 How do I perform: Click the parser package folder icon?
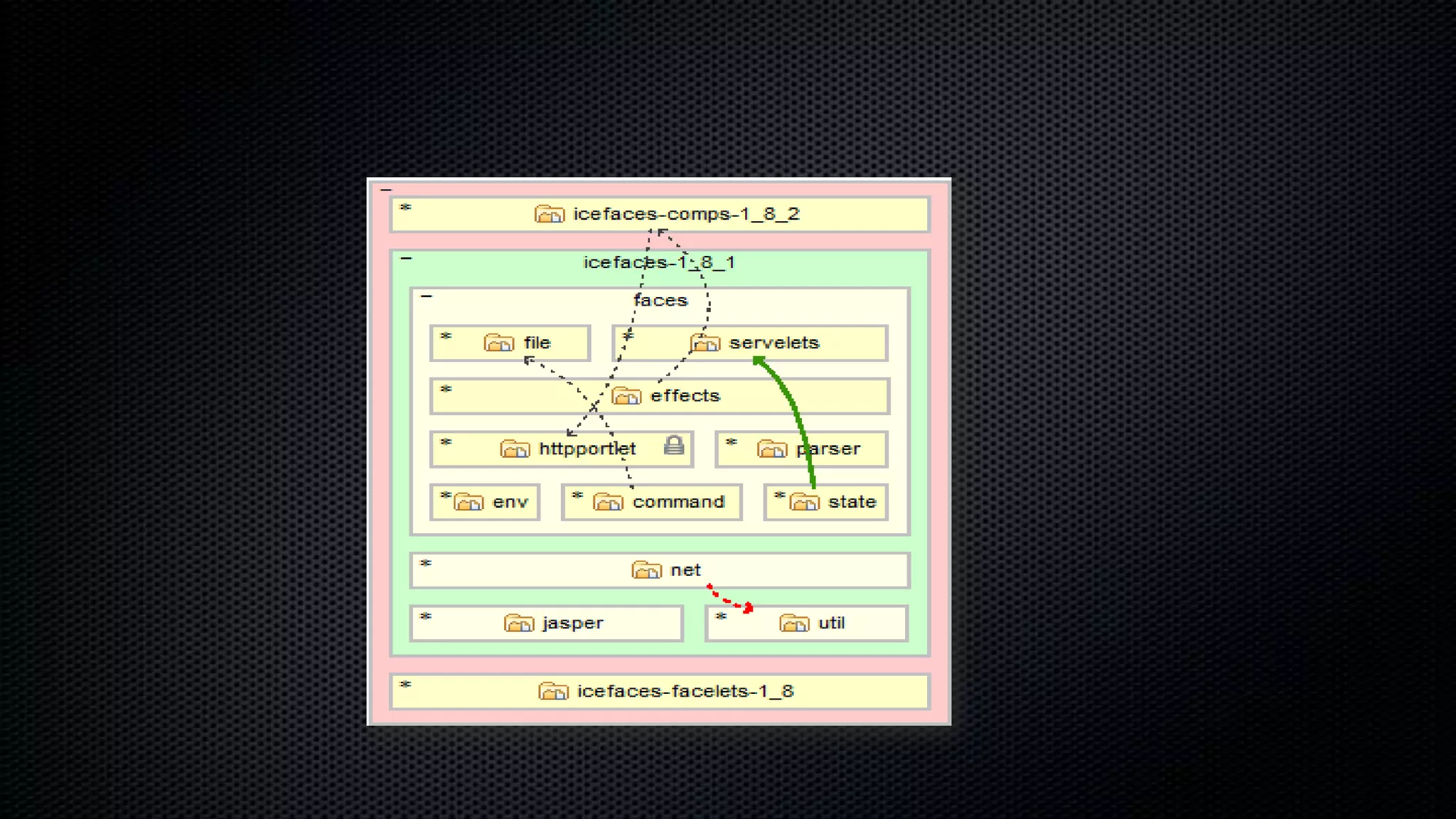pyautogui.click(x=772, y=449)
